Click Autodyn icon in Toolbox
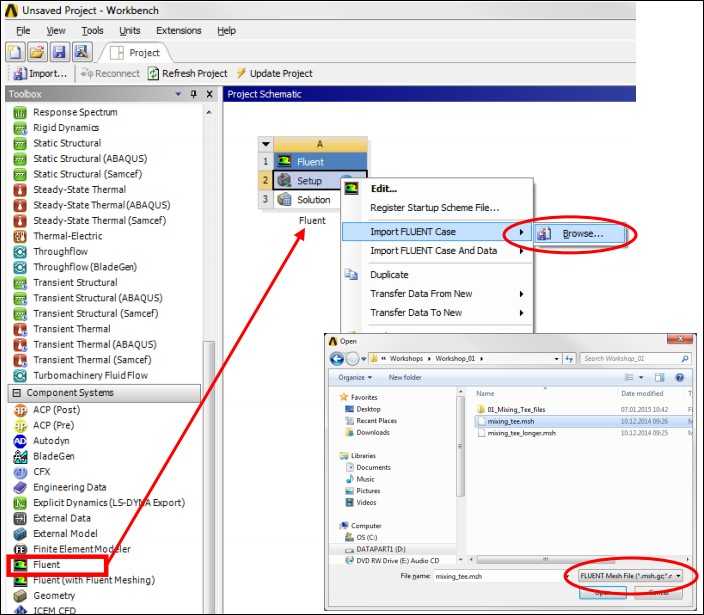This screenshot has height=615, width=704. pyautogui.click(x=20, y=441)
